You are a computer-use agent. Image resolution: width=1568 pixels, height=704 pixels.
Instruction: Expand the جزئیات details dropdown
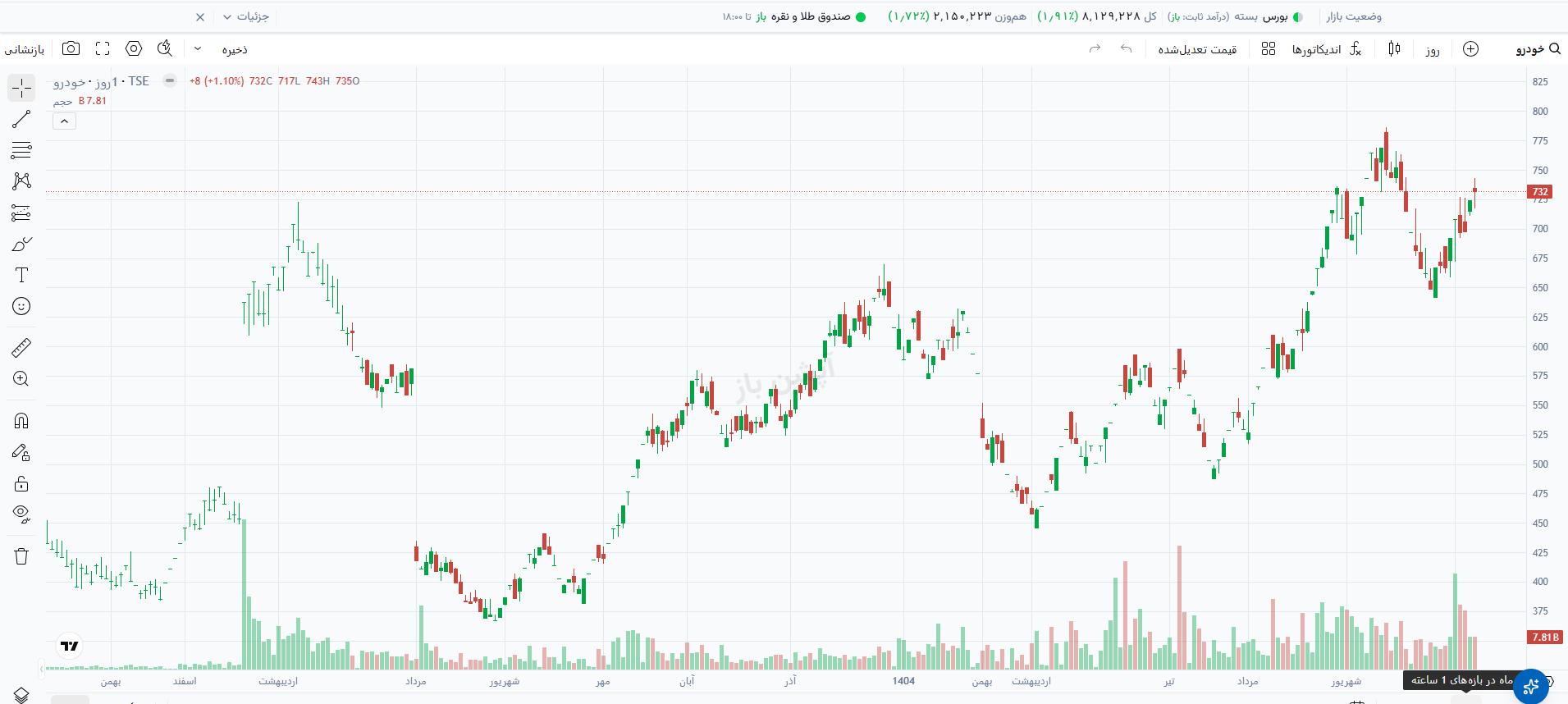point(246,16)
